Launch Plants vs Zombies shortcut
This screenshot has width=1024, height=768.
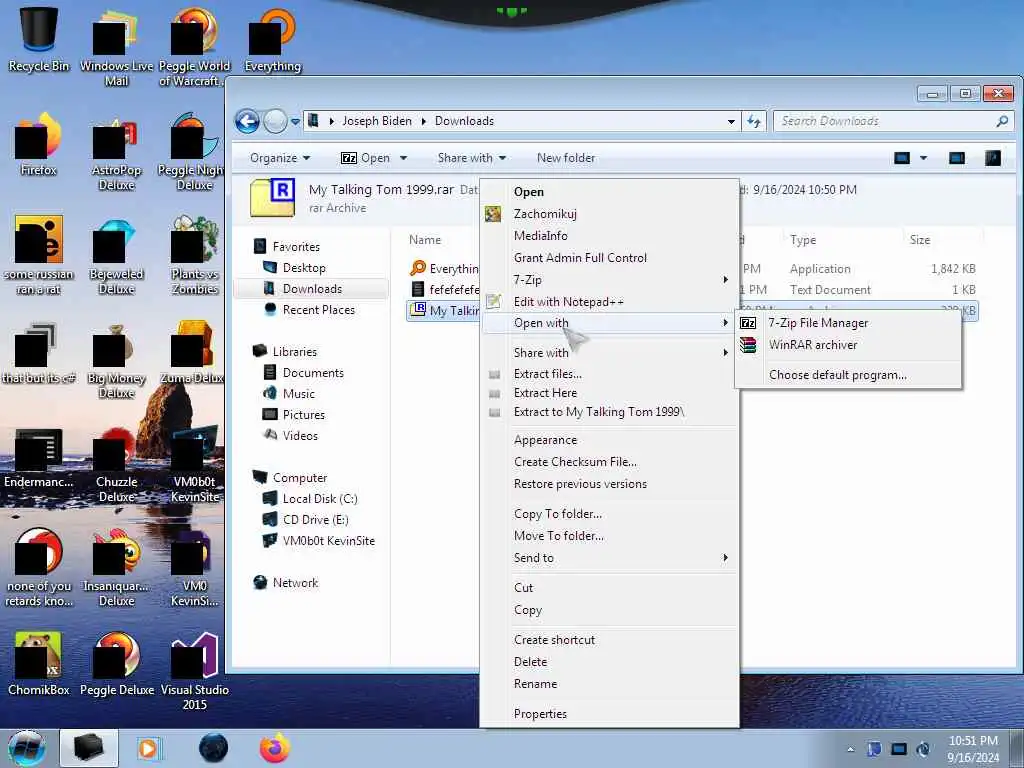click(195, 256)
